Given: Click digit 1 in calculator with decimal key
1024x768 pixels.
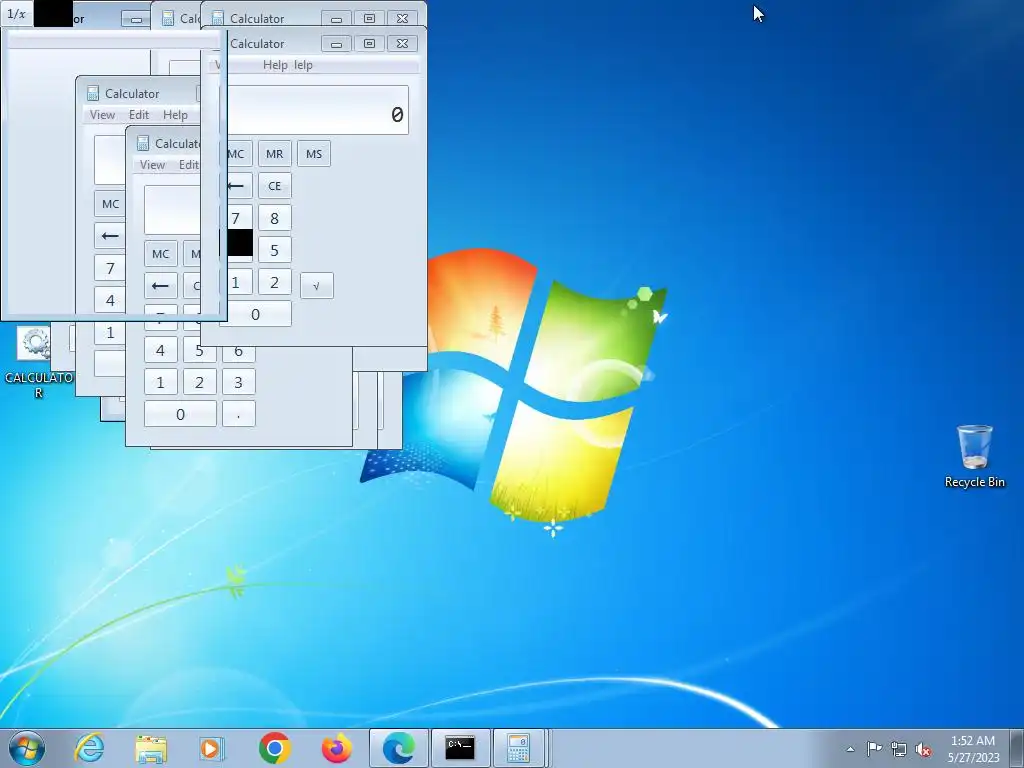Looking at the screenshot, I should 161,382.
